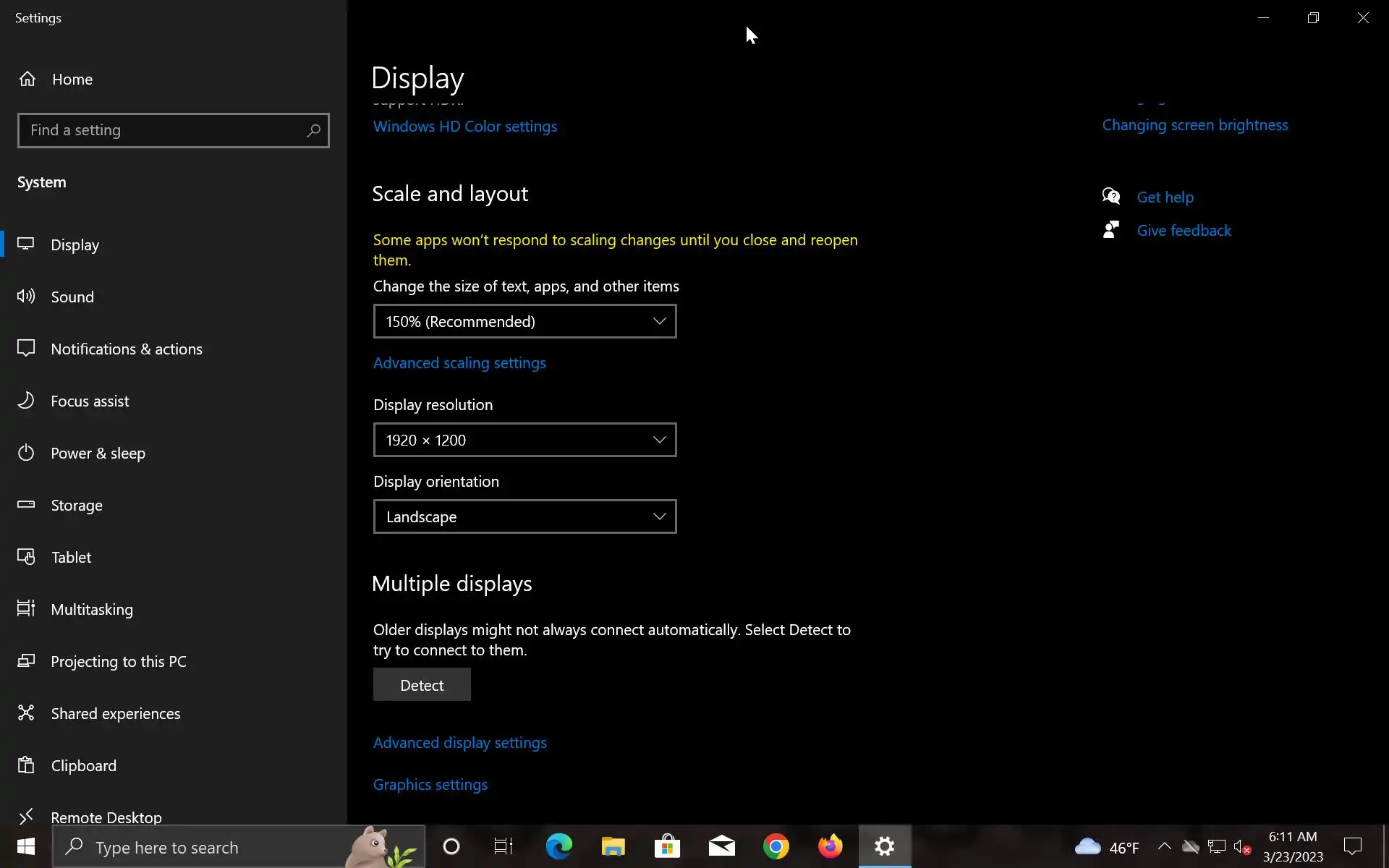
Task: Expand the Display orientation Landscape dropdown
Action: [x=524, y=516]
